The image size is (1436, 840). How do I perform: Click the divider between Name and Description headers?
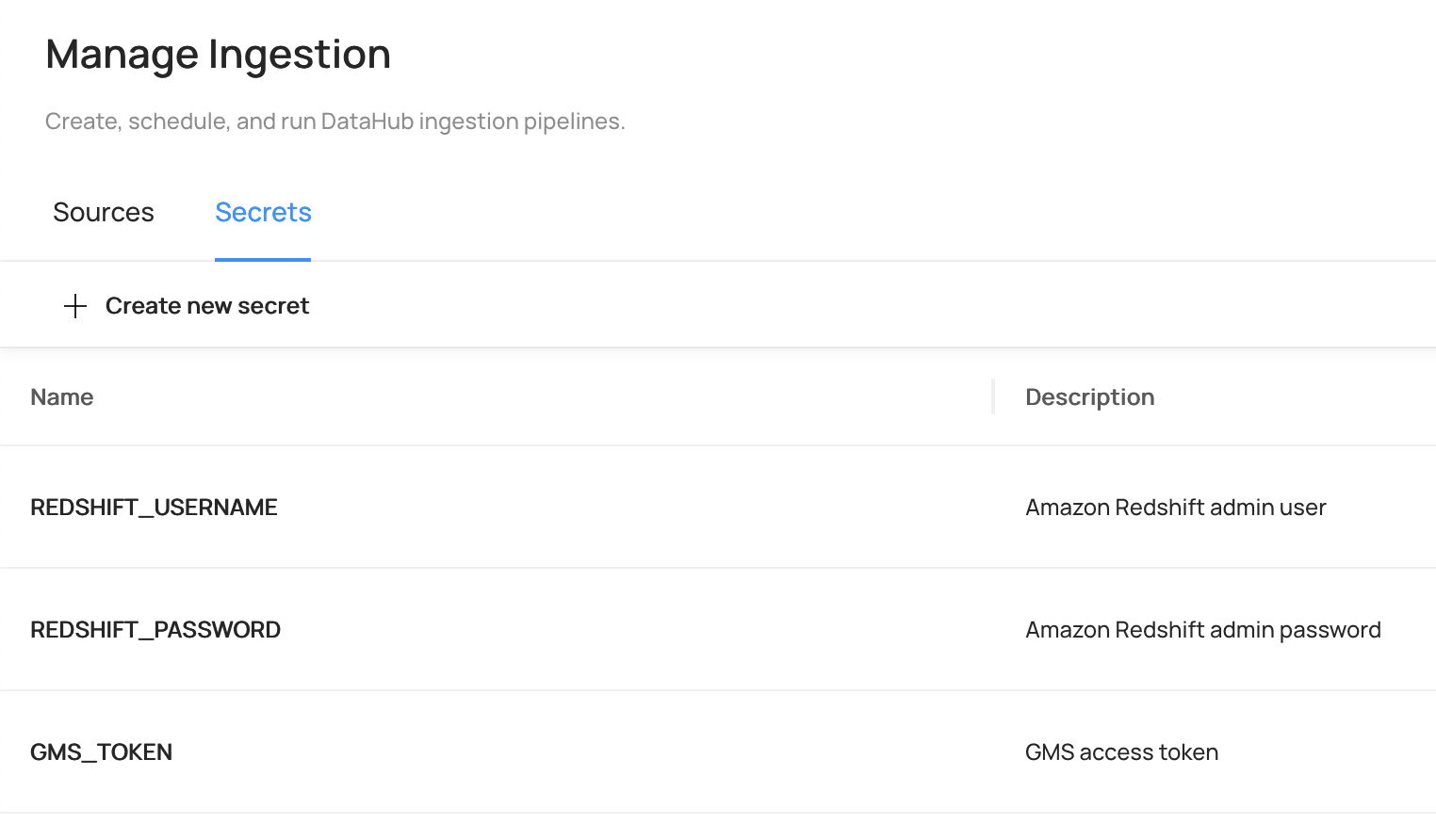click(x=993, y=396)
